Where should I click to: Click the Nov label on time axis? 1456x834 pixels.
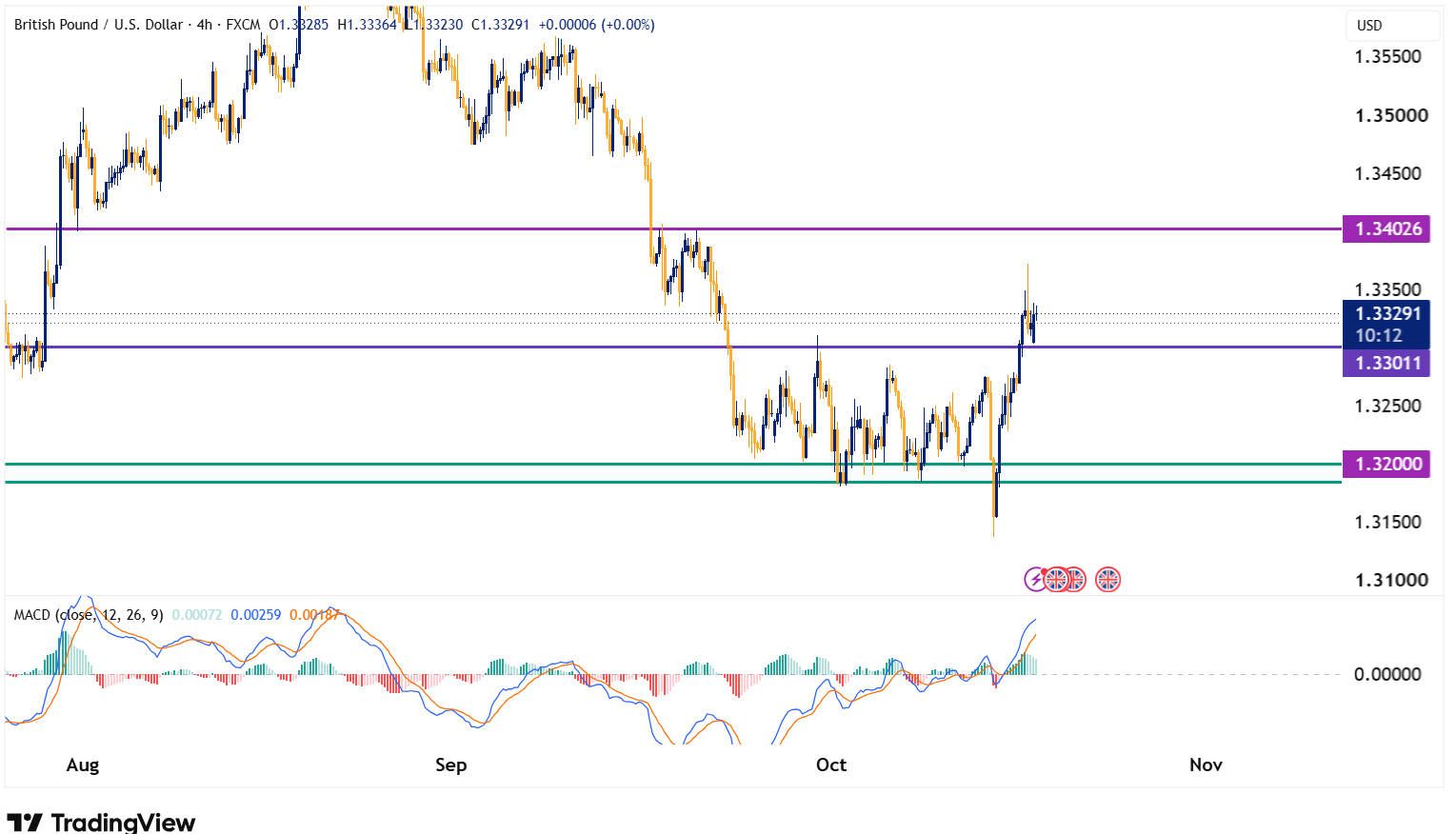coord(1206,764)
